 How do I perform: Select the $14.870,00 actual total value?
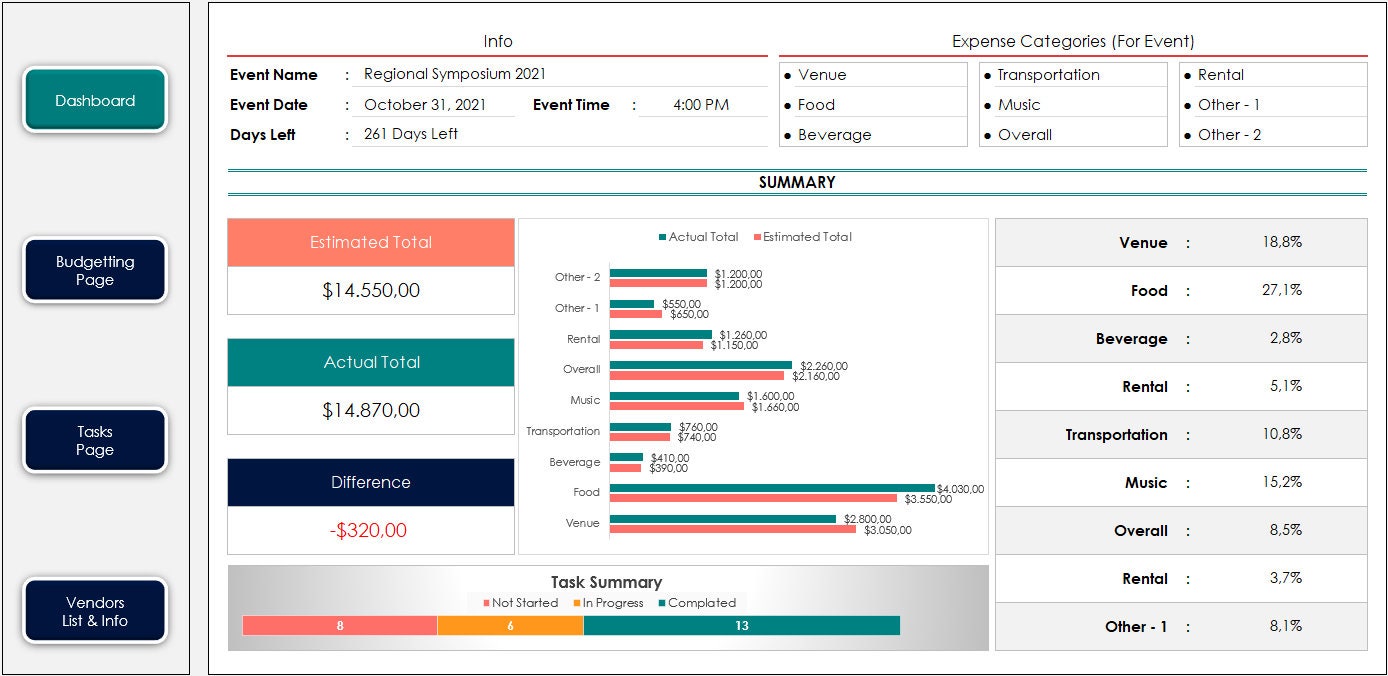371,411
